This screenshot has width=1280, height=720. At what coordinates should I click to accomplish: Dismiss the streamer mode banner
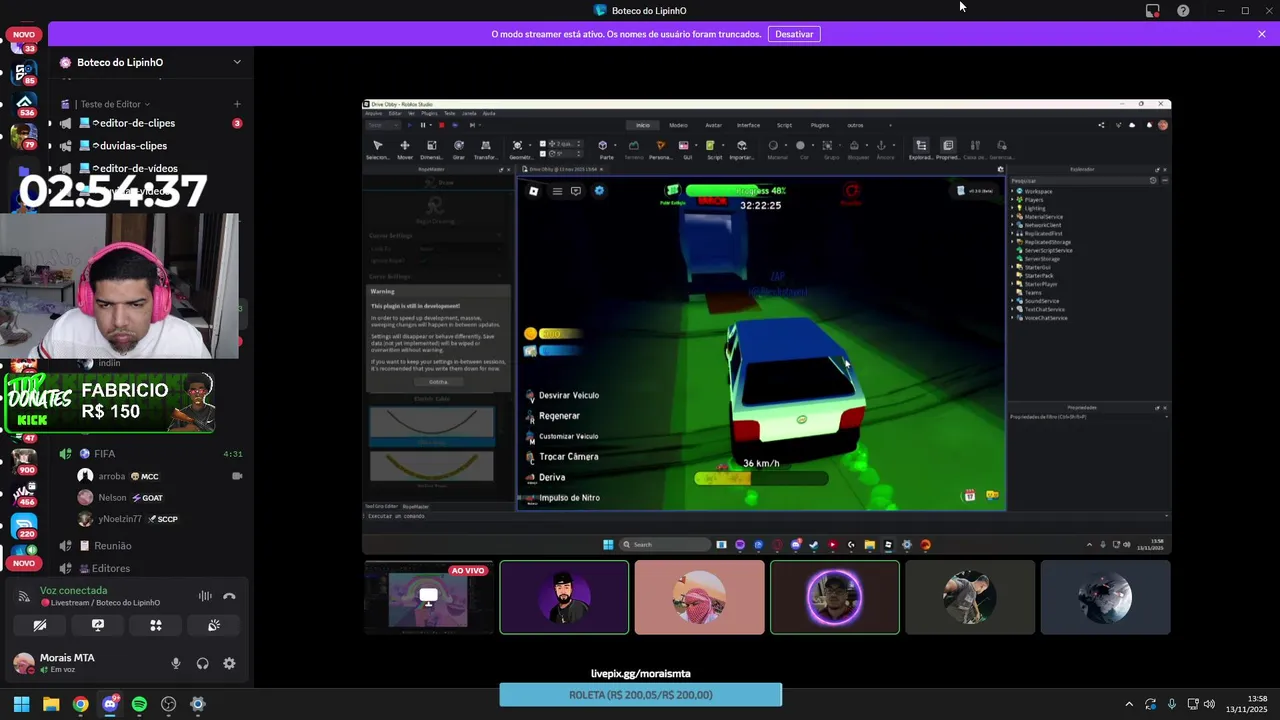(1262, 34)
